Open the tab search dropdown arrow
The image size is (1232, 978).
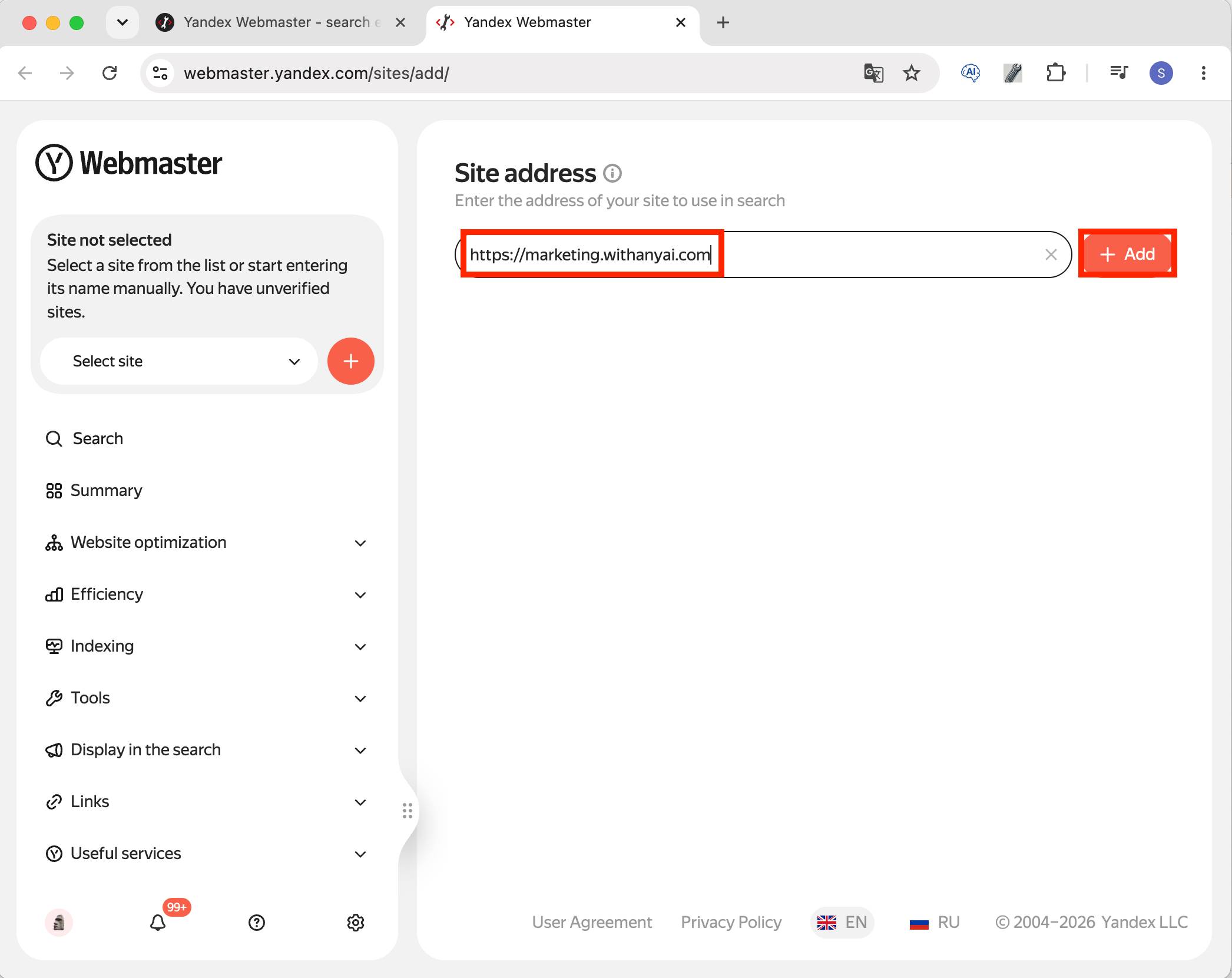pos(122,22)
